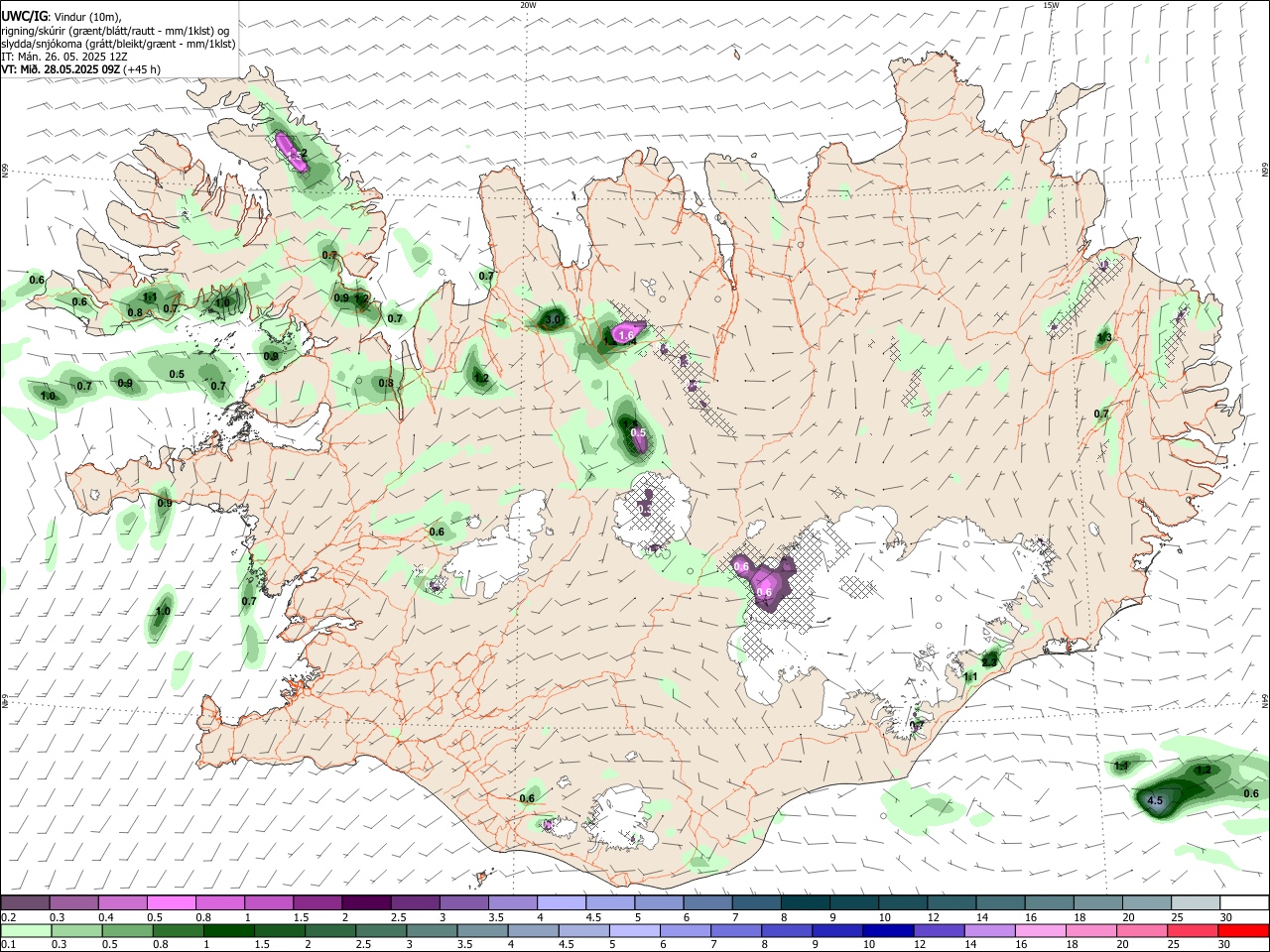Image resolution: width=1270 pixels, height=952 pixels.
Task: Click the '0.2' label on the snow legend
Action: coord(7,917)
